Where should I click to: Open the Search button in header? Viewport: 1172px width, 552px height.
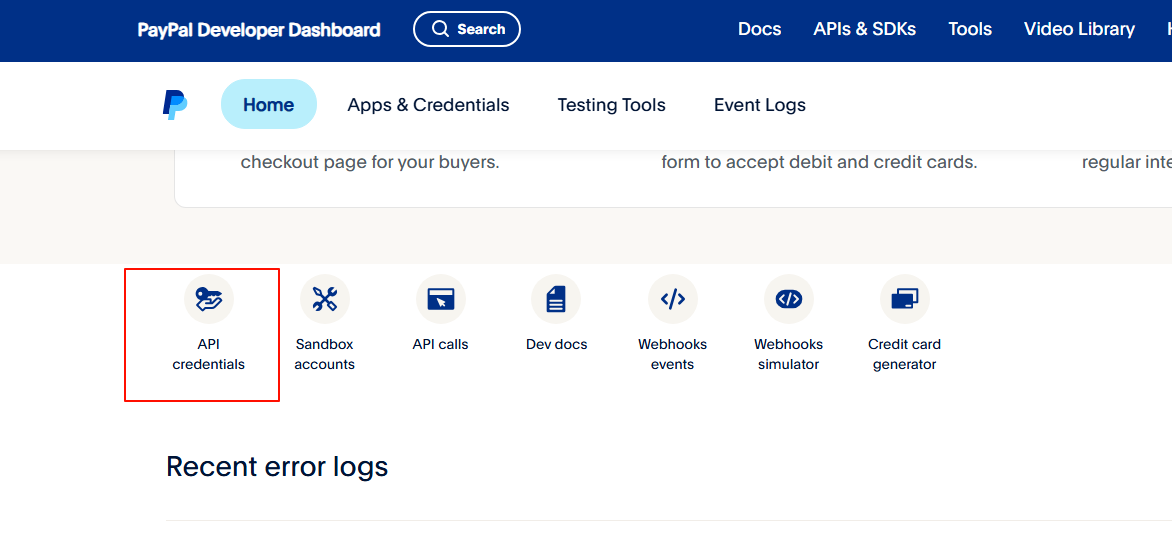tap(467, 29)
